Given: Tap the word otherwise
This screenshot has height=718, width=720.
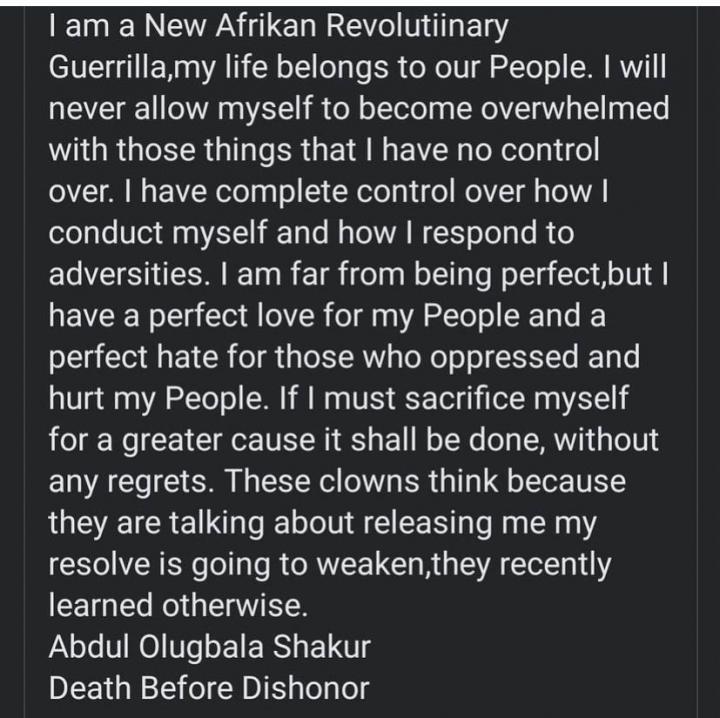Looking at the screenshot, I should point(234,605).
